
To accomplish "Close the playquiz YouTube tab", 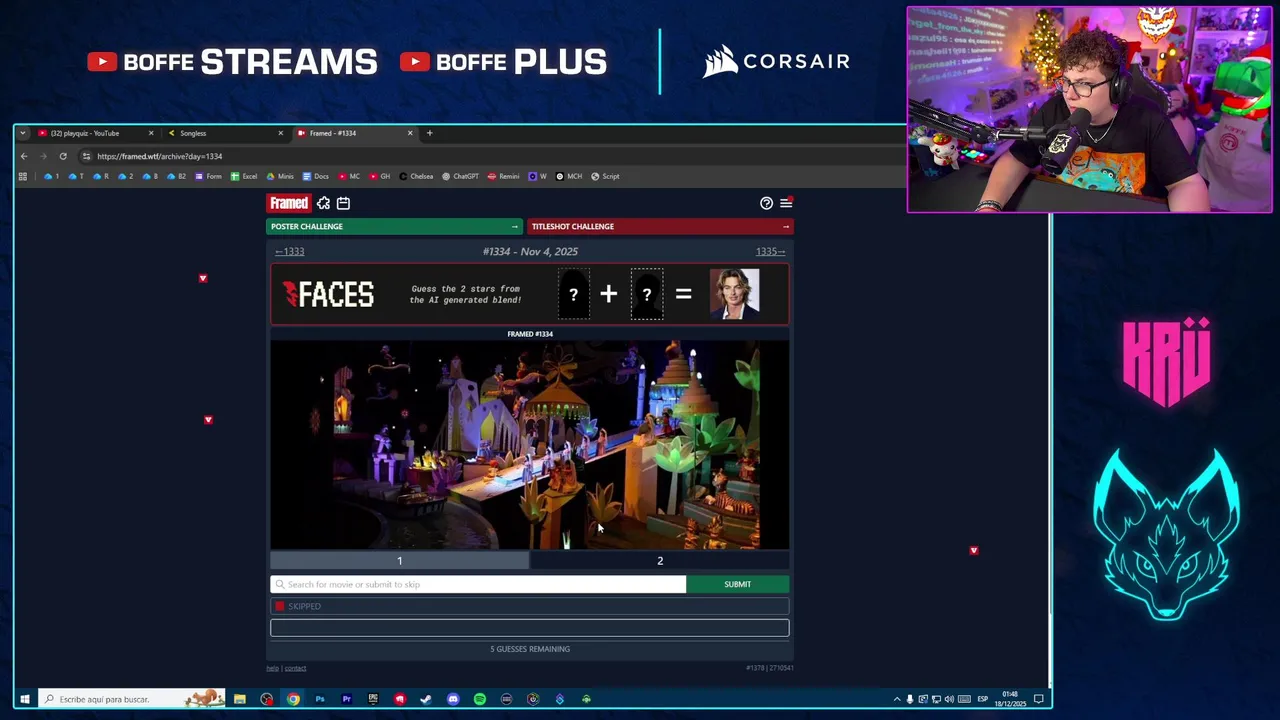I will coord(151,133).
